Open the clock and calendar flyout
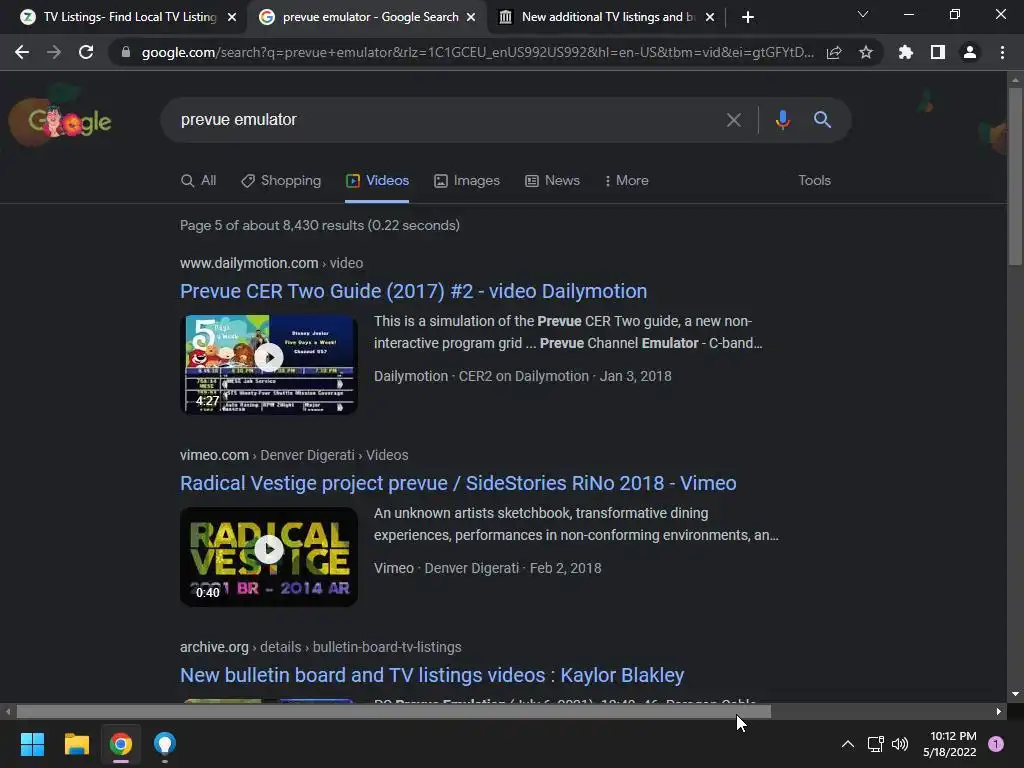 click(950, 744)
